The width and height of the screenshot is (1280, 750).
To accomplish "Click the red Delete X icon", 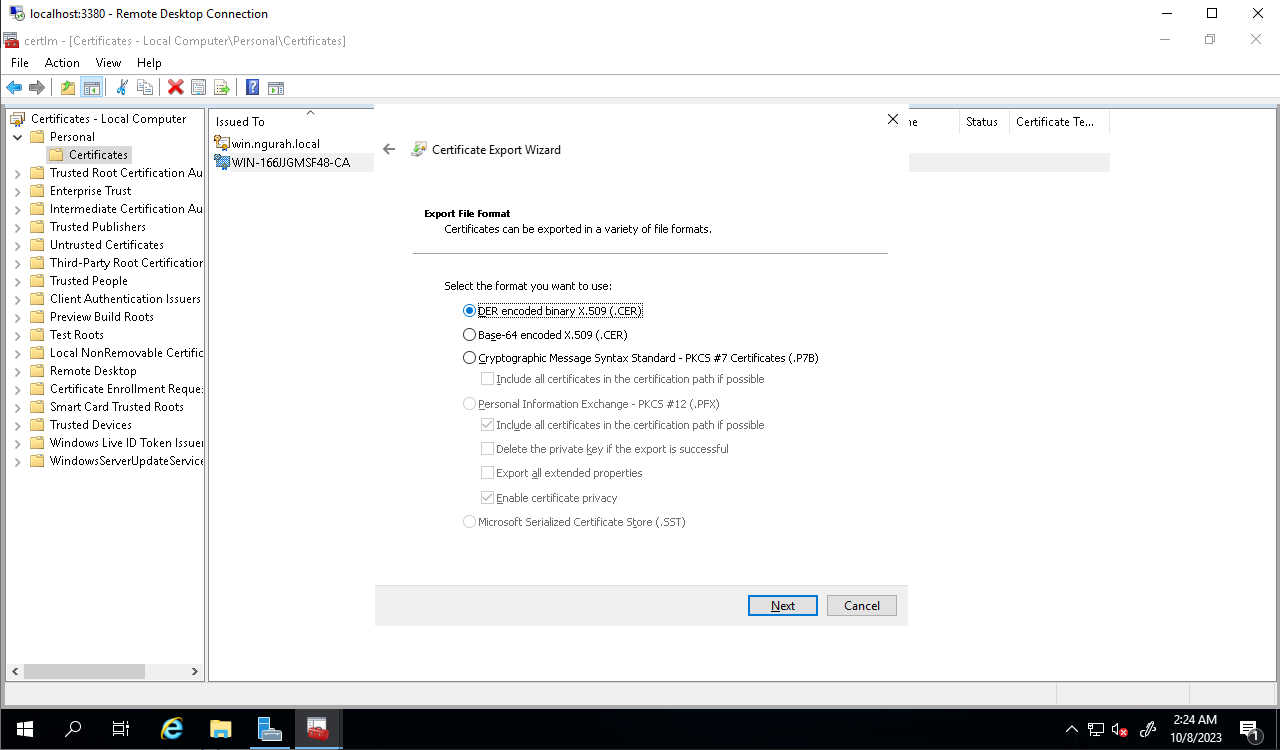I will (x=176, y=87).
